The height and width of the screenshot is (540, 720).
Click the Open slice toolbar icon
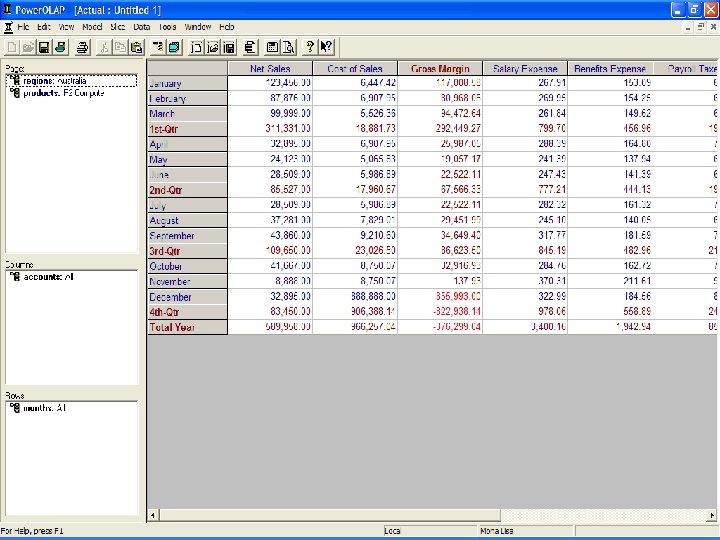213,47
